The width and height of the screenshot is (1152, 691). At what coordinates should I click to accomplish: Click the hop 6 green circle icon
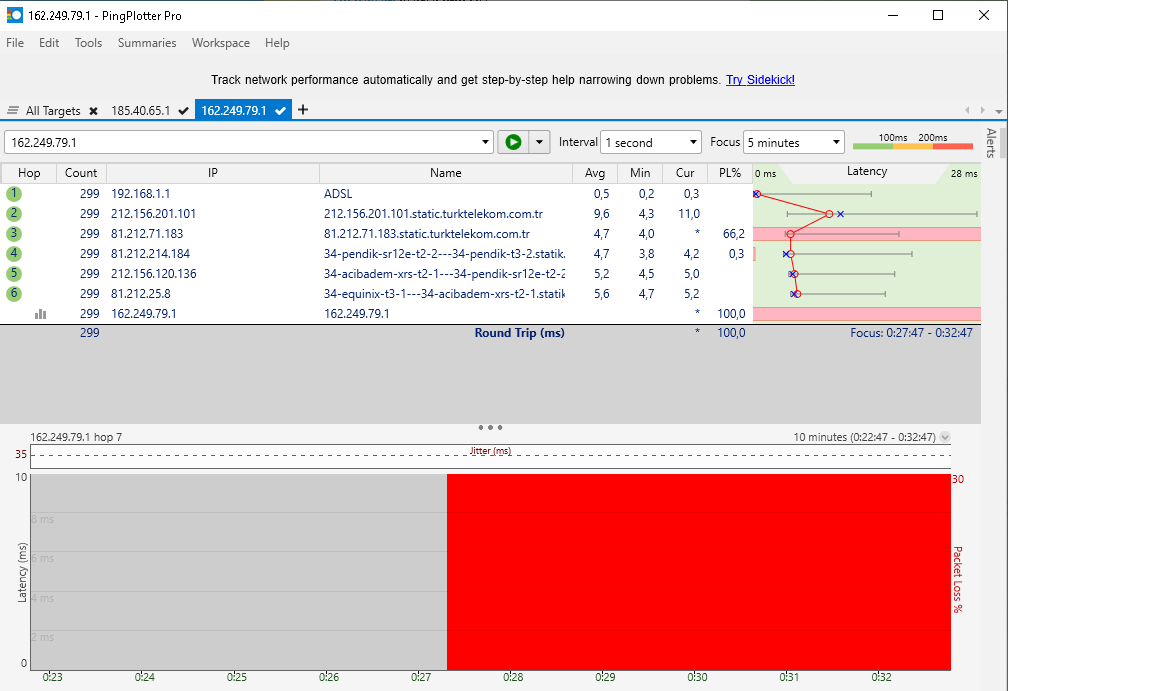coord(14,293)
